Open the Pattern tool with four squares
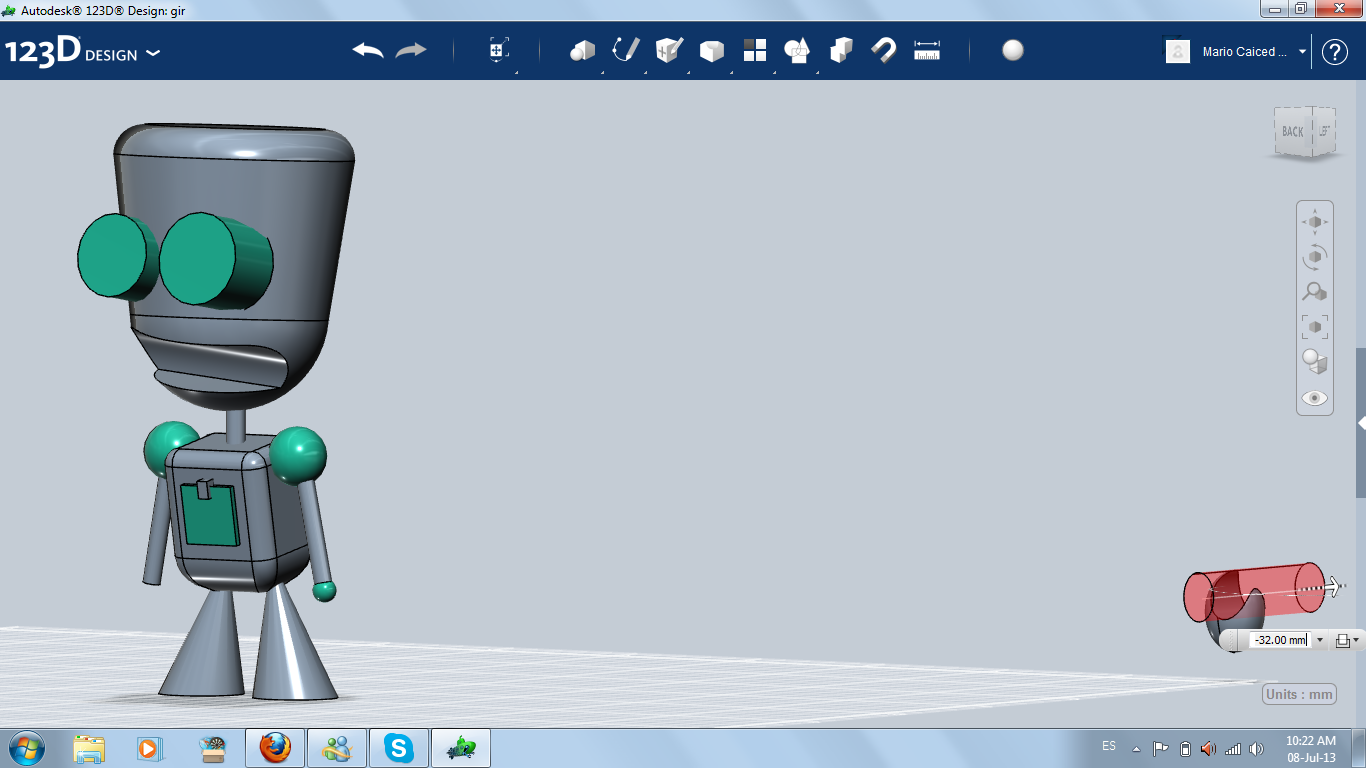This screenshot has height=768, width=1366. (x=755, y=50)
